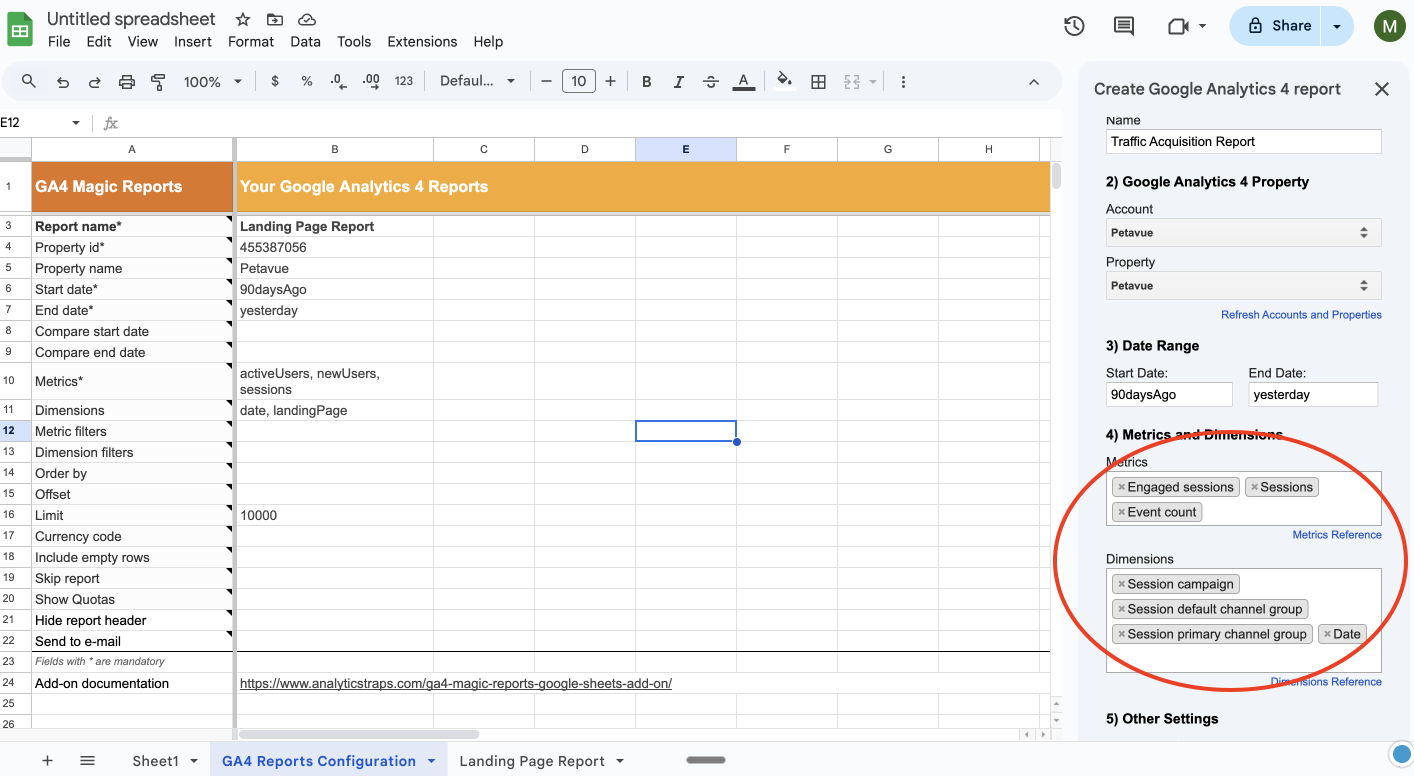Increase decimal places

pyautogui.click(x=371, y=82)
